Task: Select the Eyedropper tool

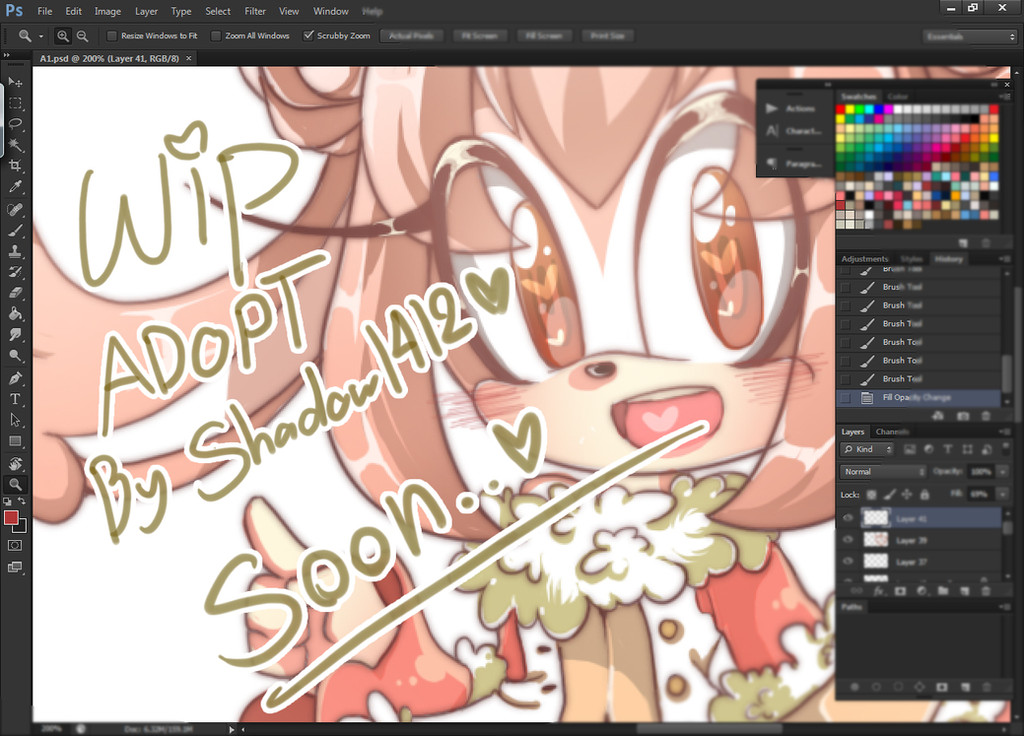Action: pos(15,187)
